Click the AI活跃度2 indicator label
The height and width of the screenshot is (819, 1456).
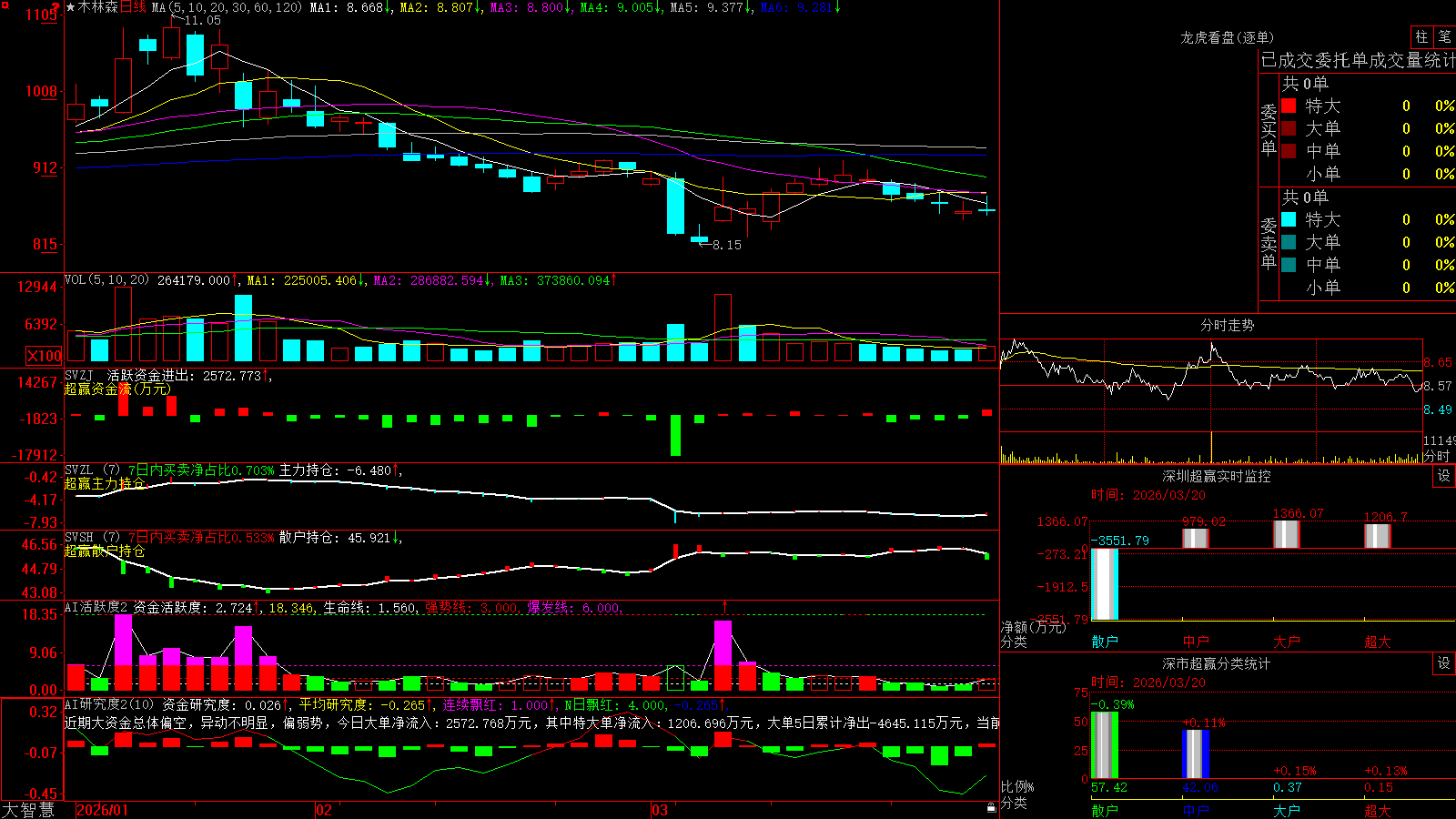pos(96,607)
